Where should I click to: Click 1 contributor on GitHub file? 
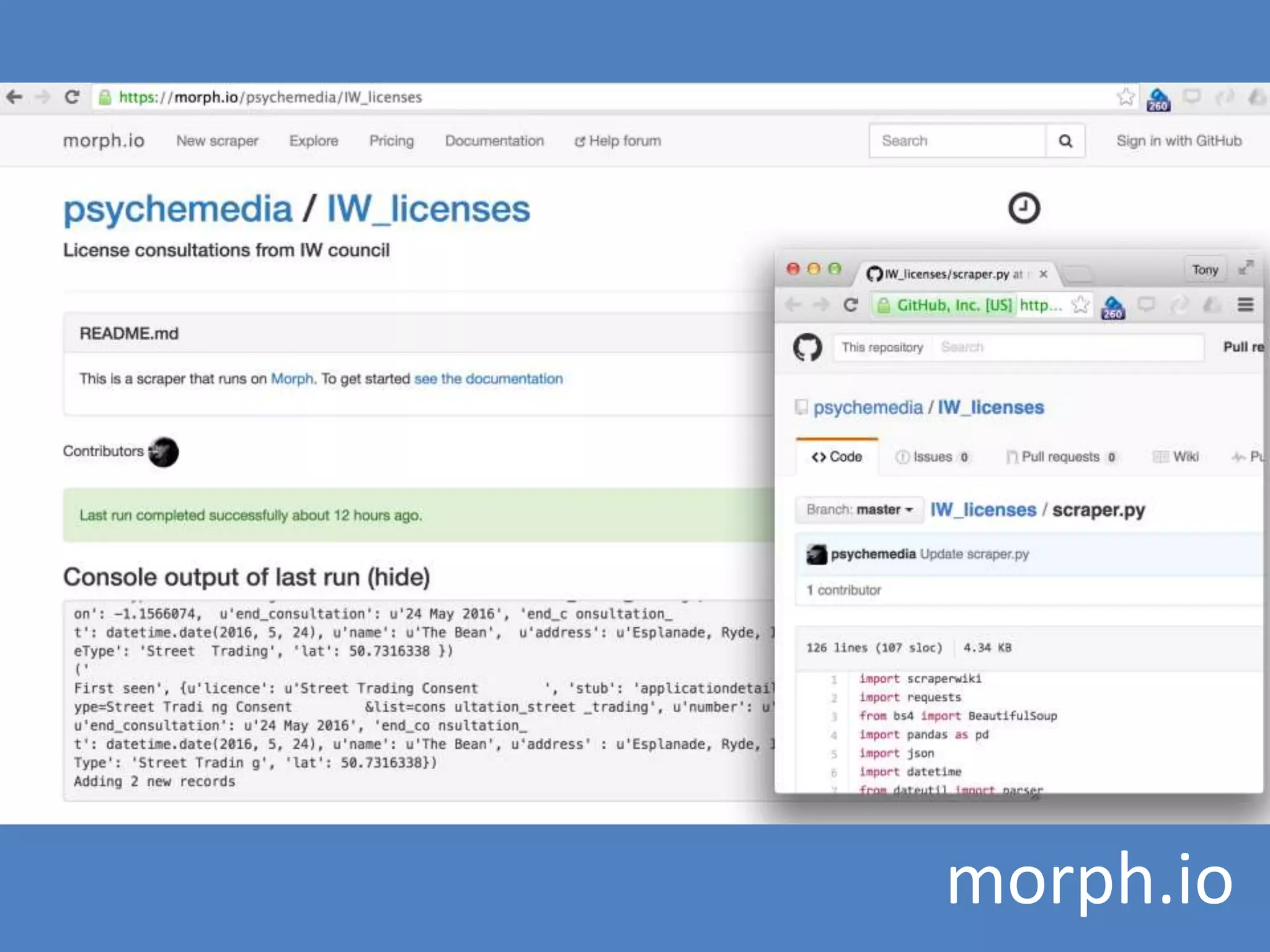pos(843,590)
